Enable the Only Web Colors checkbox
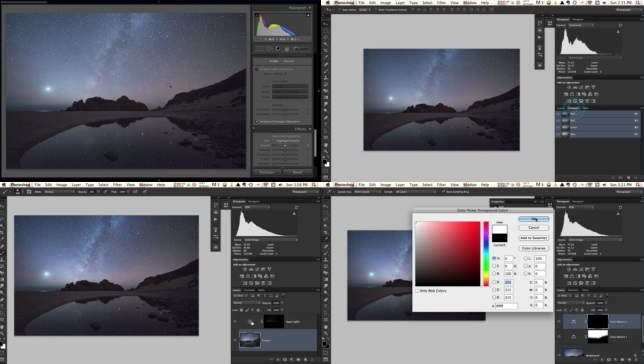The image size is (644, 364). (x=417, y=290)
